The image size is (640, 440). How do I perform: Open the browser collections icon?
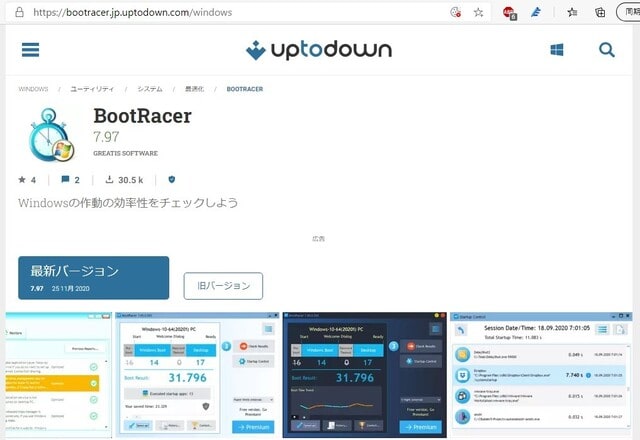(x=600, y=12)
